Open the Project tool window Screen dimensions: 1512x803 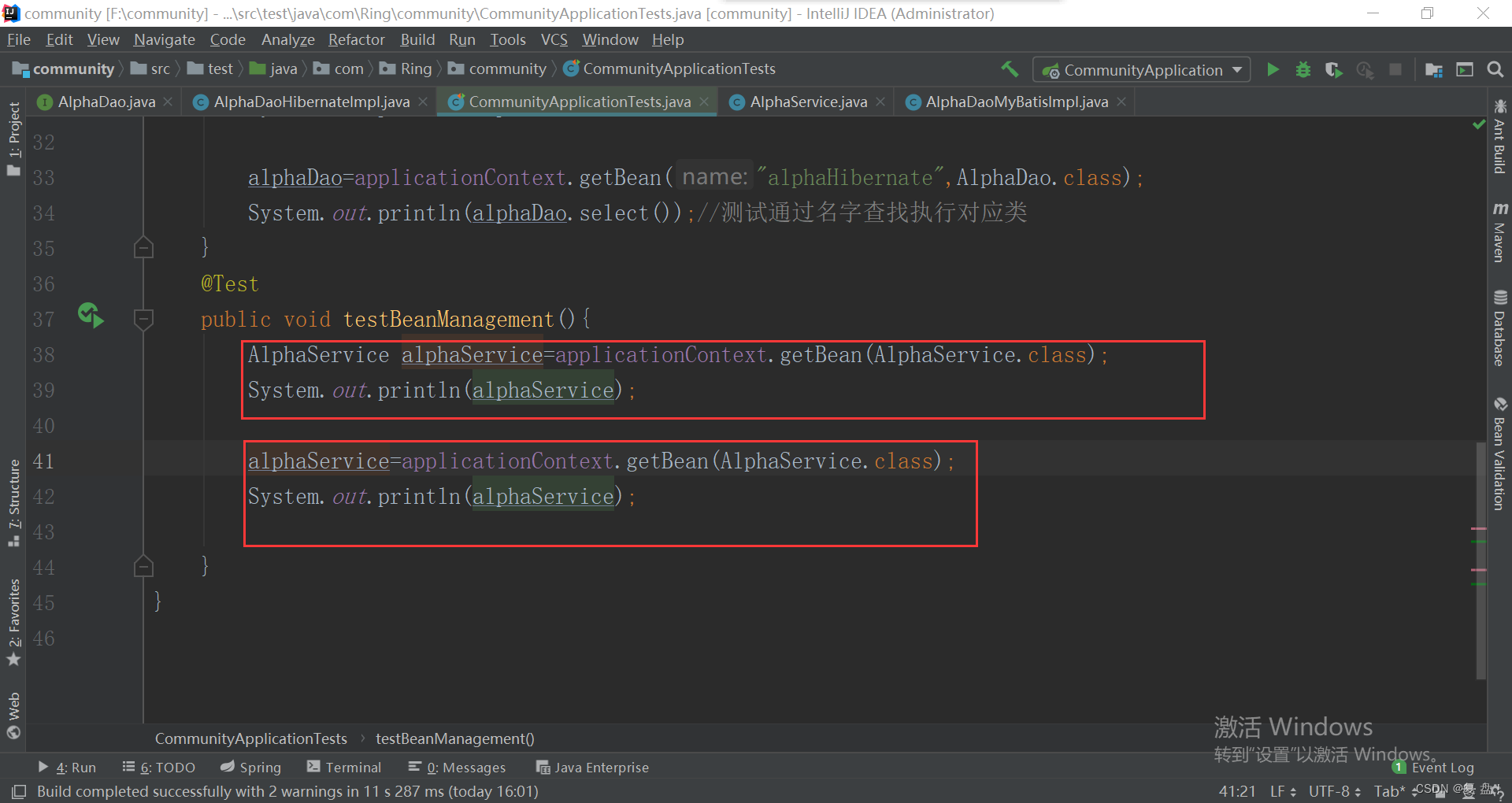[x=13, y=139]
